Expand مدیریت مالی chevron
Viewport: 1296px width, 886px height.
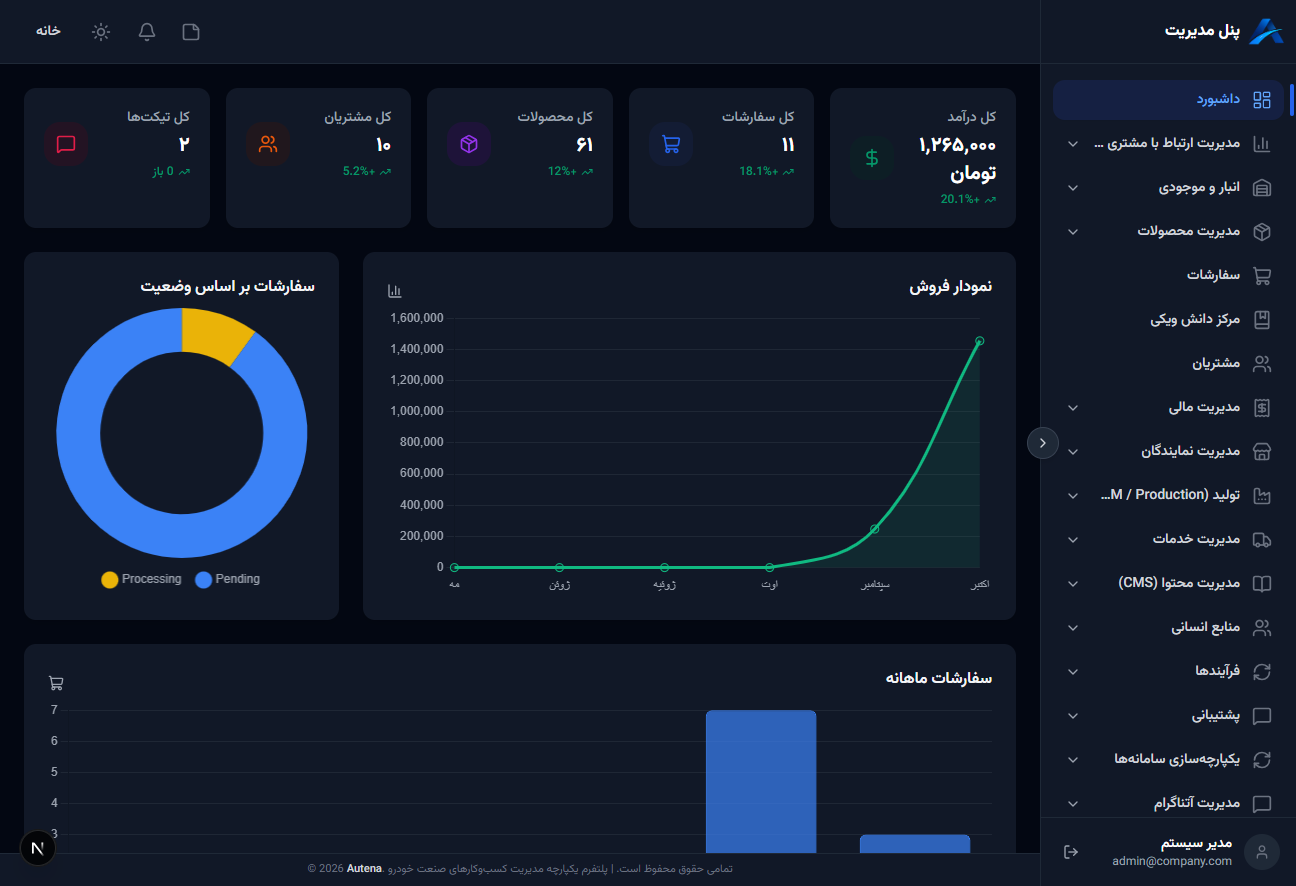click(x=1073, y=408)
